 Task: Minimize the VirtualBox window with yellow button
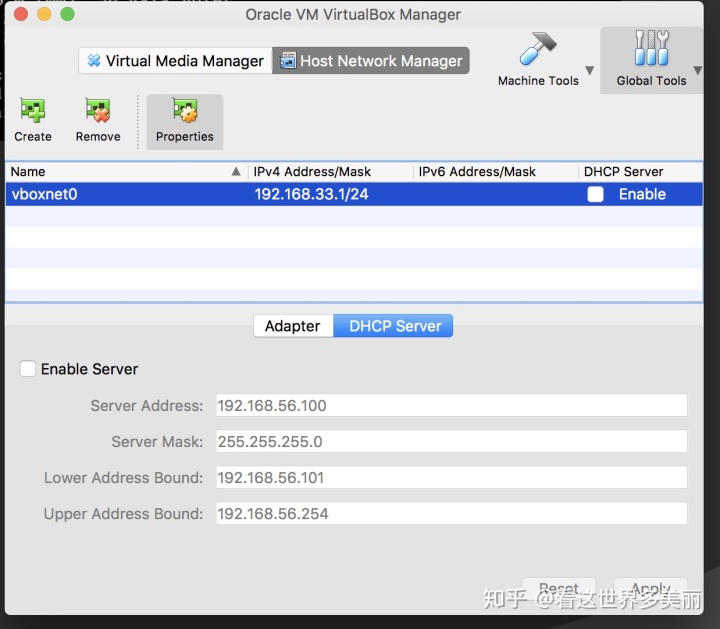pos(44,14)
